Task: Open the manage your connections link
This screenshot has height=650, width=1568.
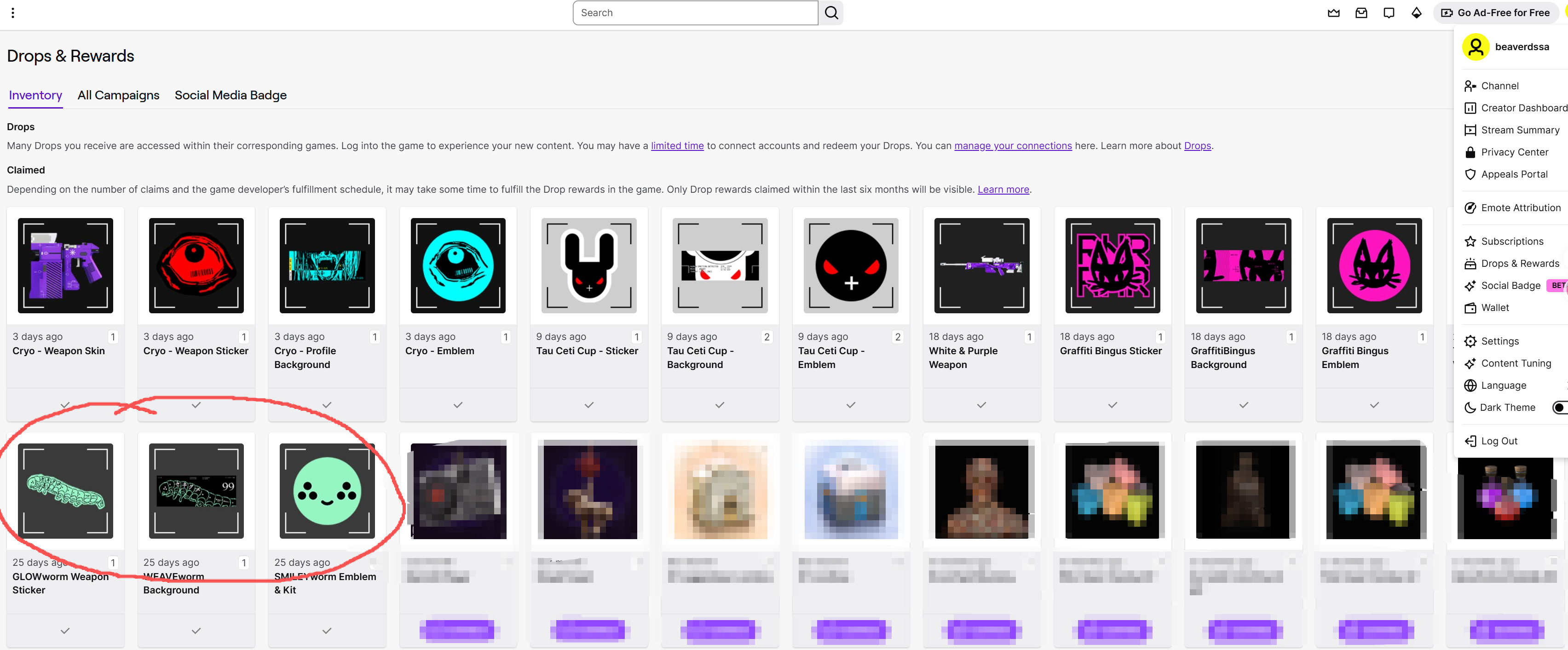Action: [x=1012, y=145]
